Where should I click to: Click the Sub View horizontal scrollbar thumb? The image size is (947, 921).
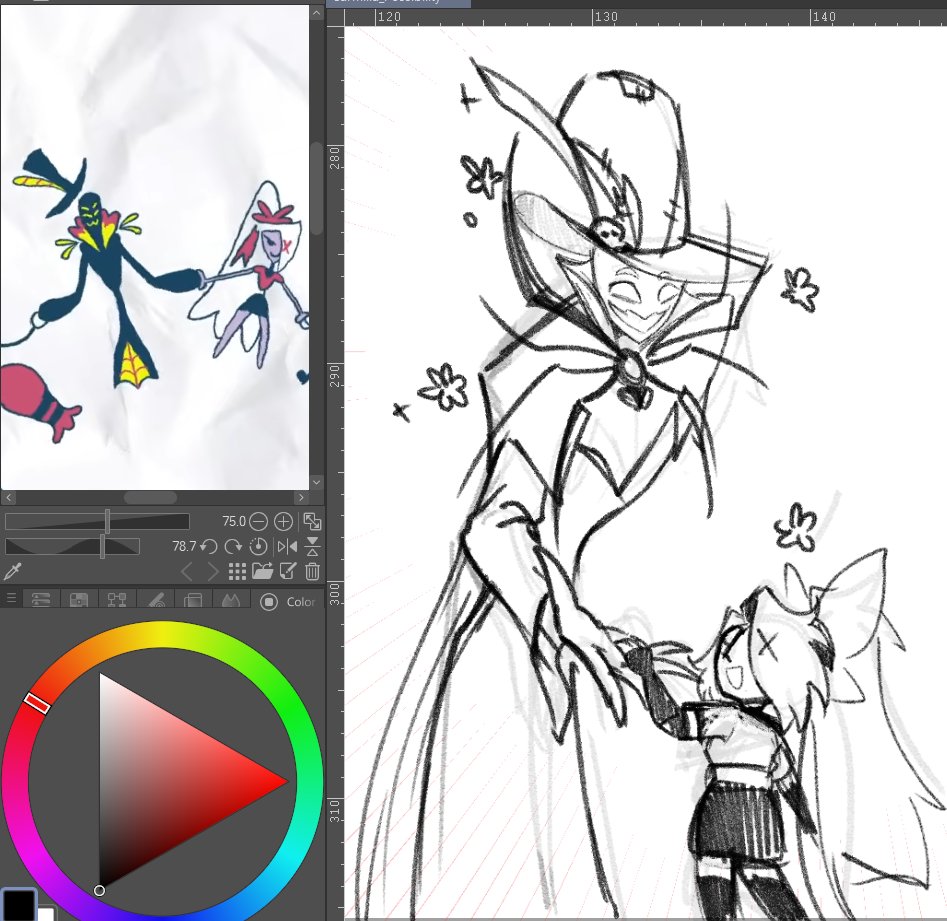coord(150,498)
